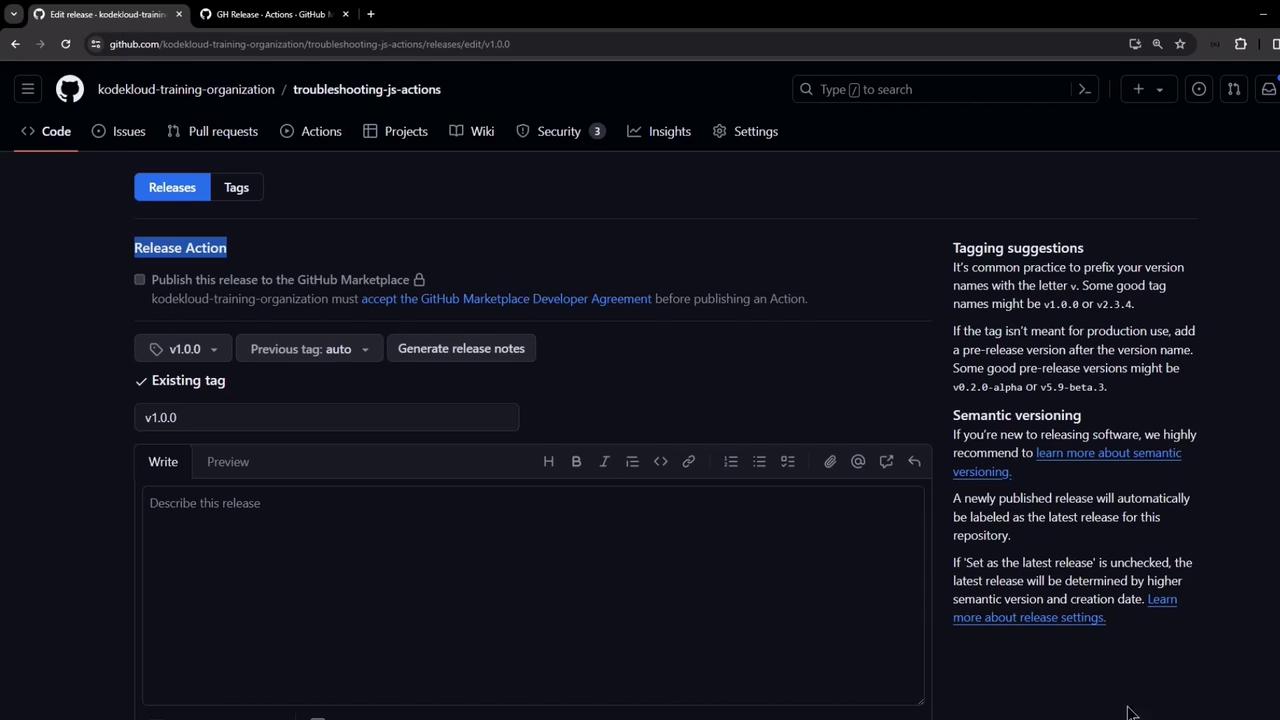Image resolution: width=1280 pixels, height=720 pixels.
Task: Bookmark this page with the star icon
Action: click(x=1180, y=44)
